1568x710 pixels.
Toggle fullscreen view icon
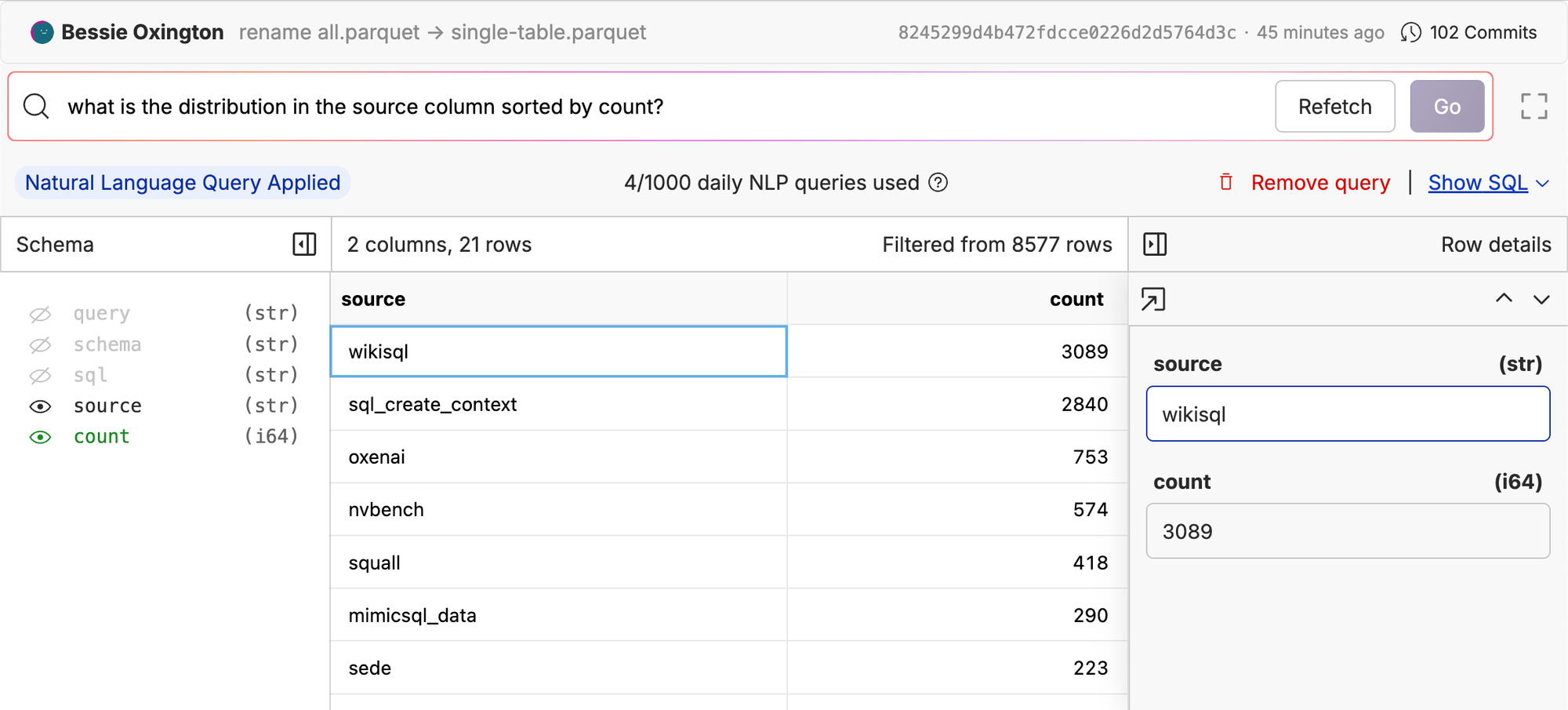(1534, 106)
